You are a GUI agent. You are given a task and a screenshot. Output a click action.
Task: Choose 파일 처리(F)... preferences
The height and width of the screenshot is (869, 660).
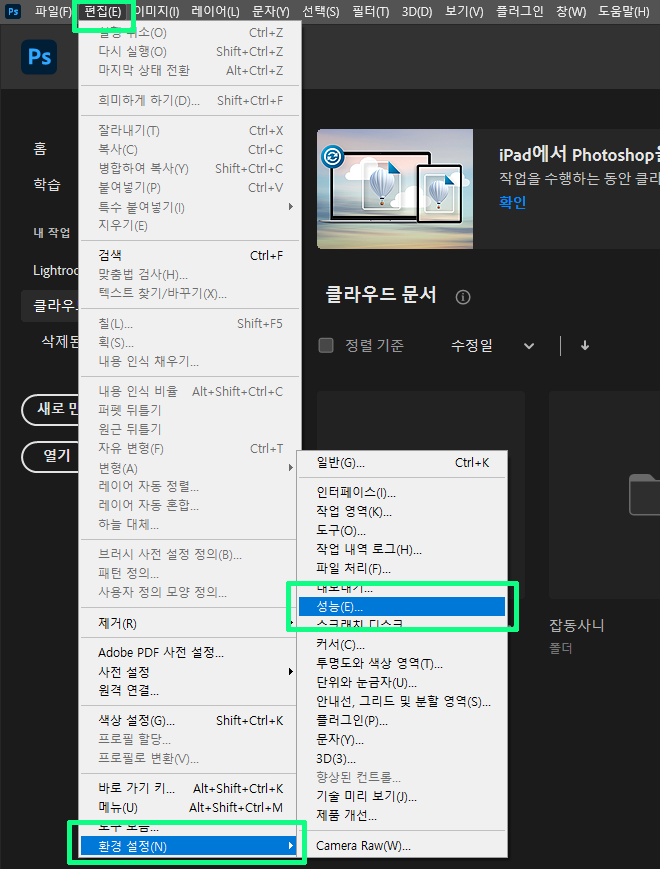pyautogui.click(x=402, y=569)
